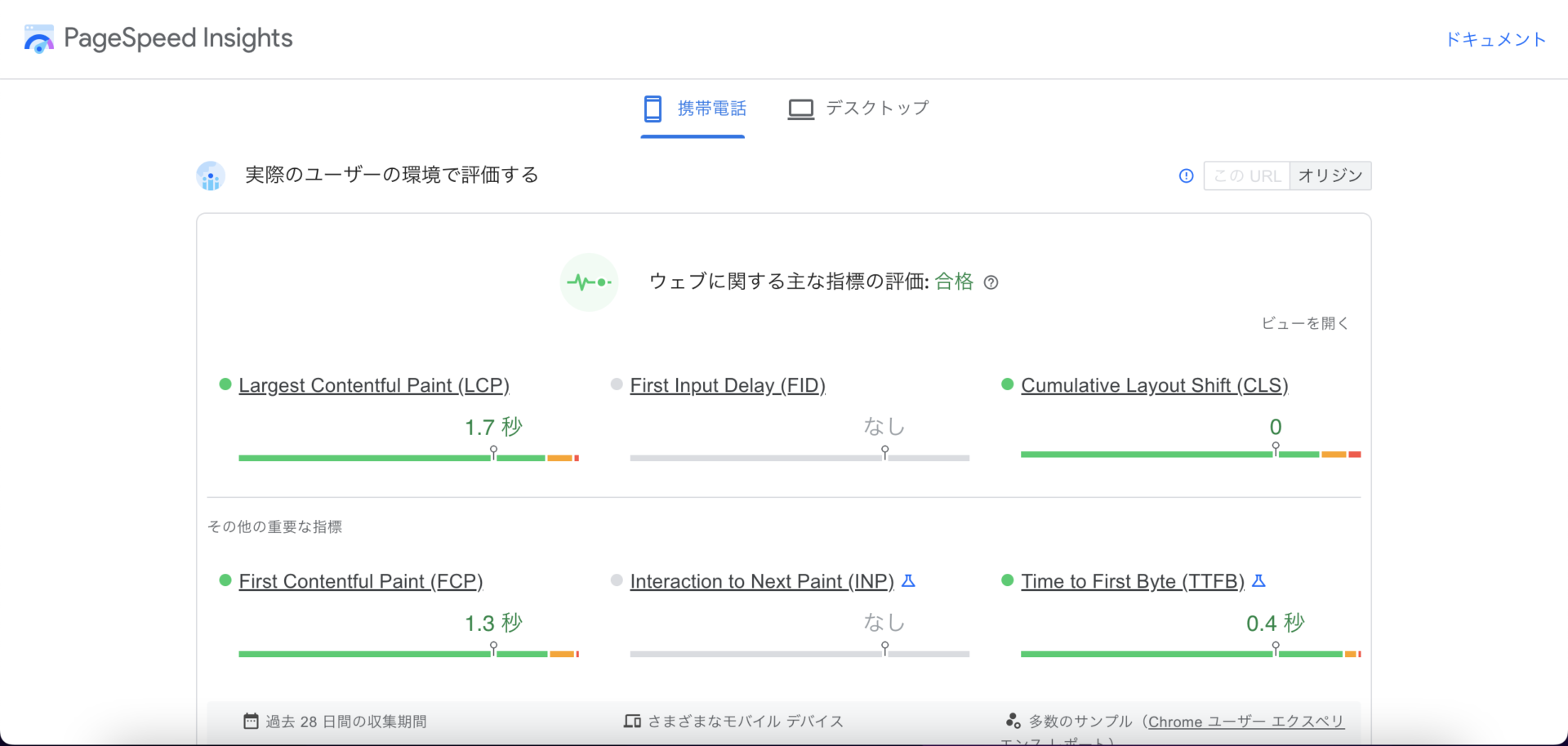Click the FCP distribution bar
The height and width of the screenshot is (746, 1568).
[x=408, y=654]
